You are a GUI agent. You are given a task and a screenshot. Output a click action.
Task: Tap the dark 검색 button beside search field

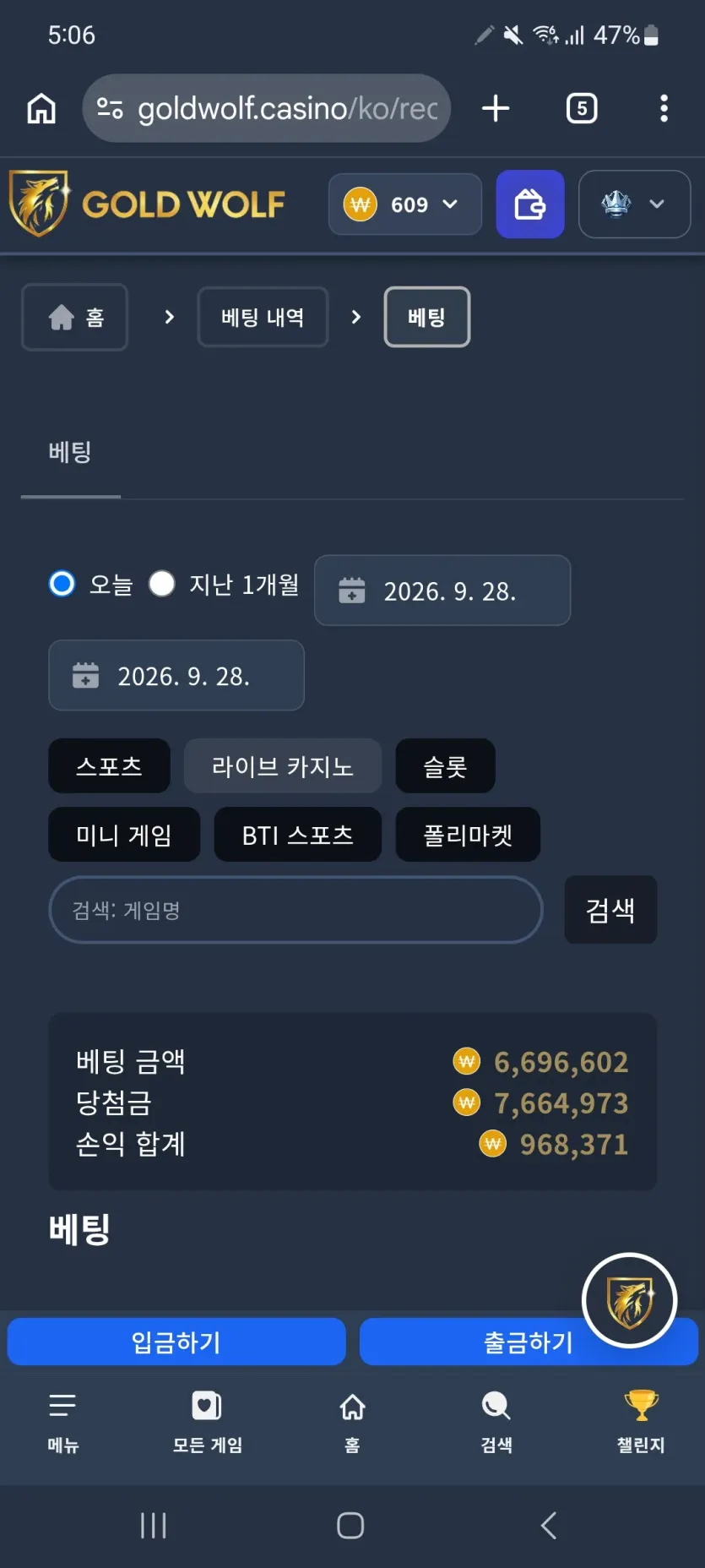610,910
